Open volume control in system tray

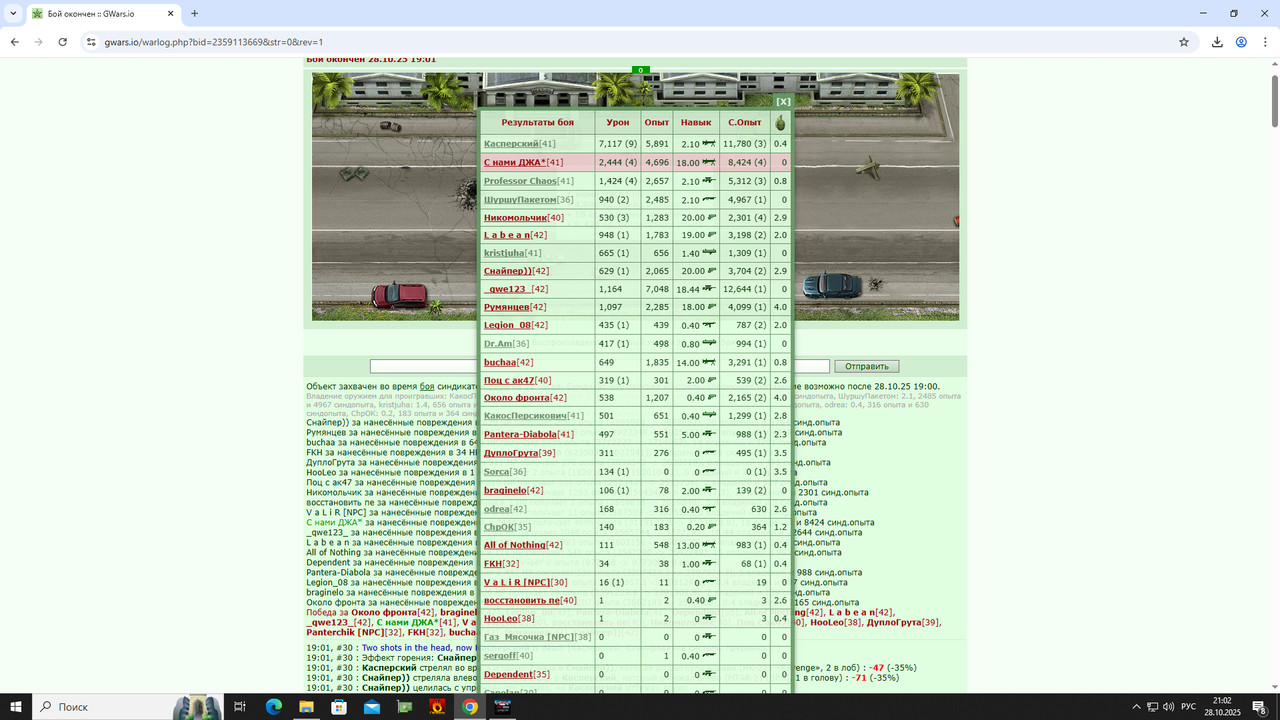1168,707
